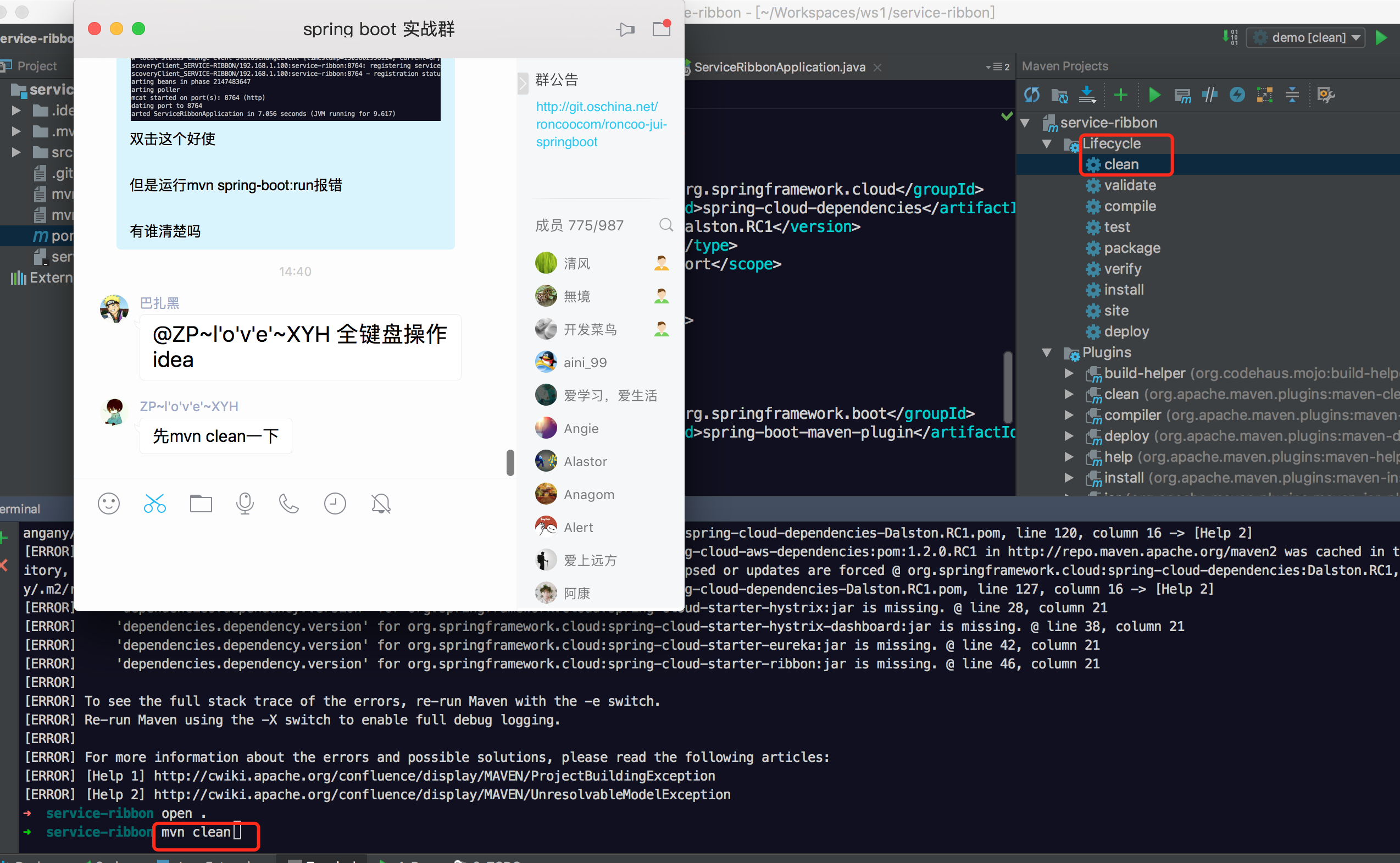Click the pom editor vertical scrollbar
The image size is (1400, 863).
click(1008, 387)
